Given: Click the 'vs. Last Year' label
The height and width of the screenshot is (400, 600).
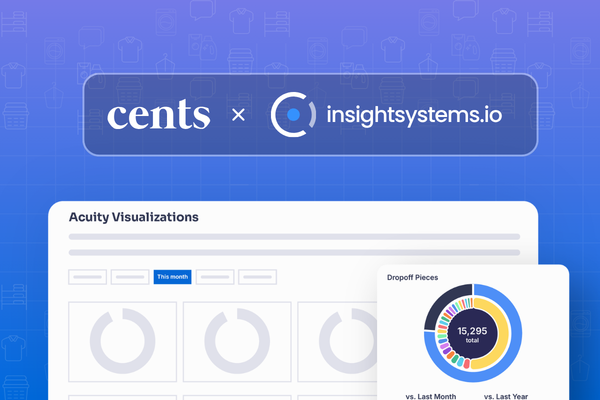Looking at the screenshot, I should (506, 396).
